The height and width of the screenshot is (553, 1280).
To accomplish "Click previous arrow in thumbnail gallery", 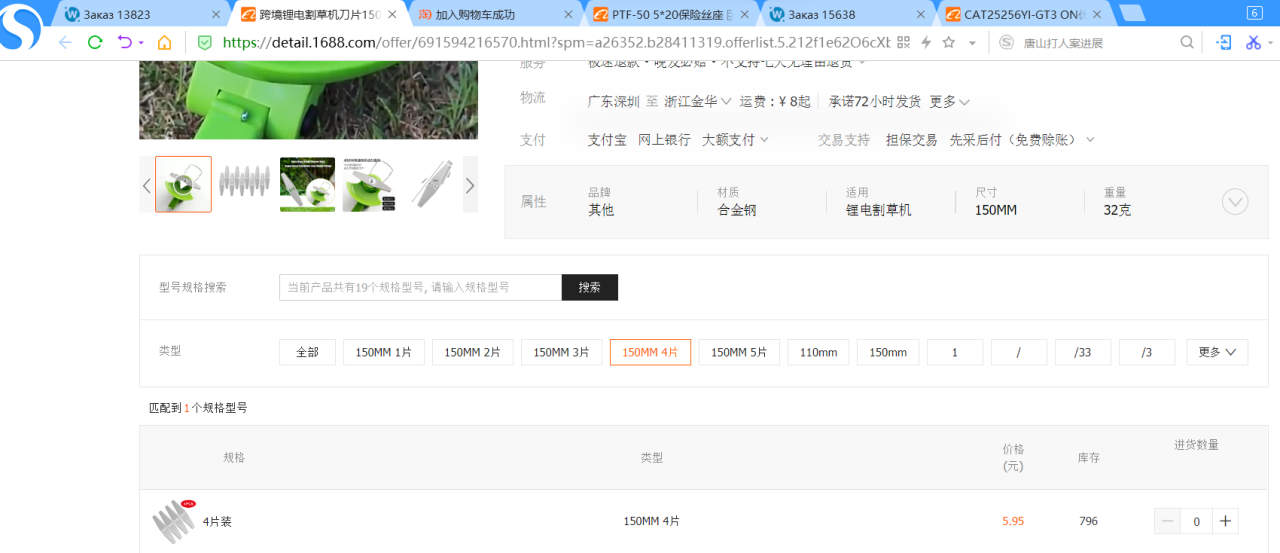I will (147, 185).
